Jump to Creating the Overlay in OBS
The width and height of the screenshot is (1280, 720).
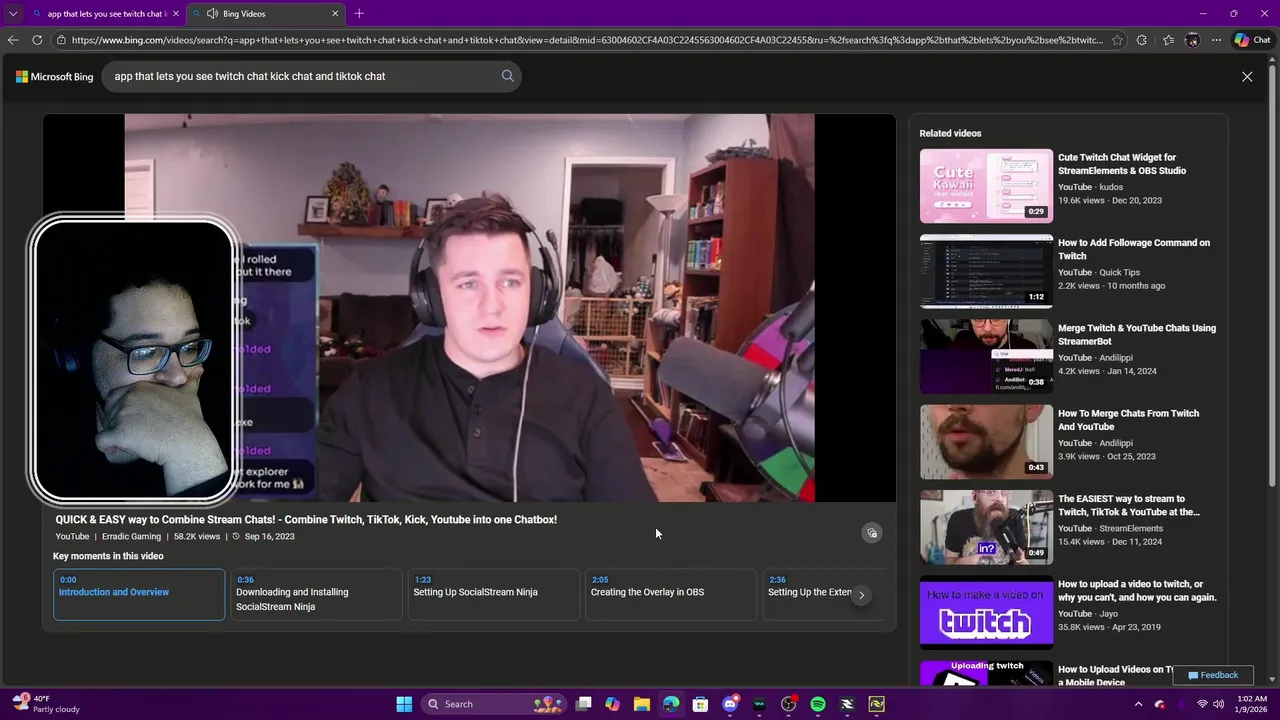click(x=670, y=594)
